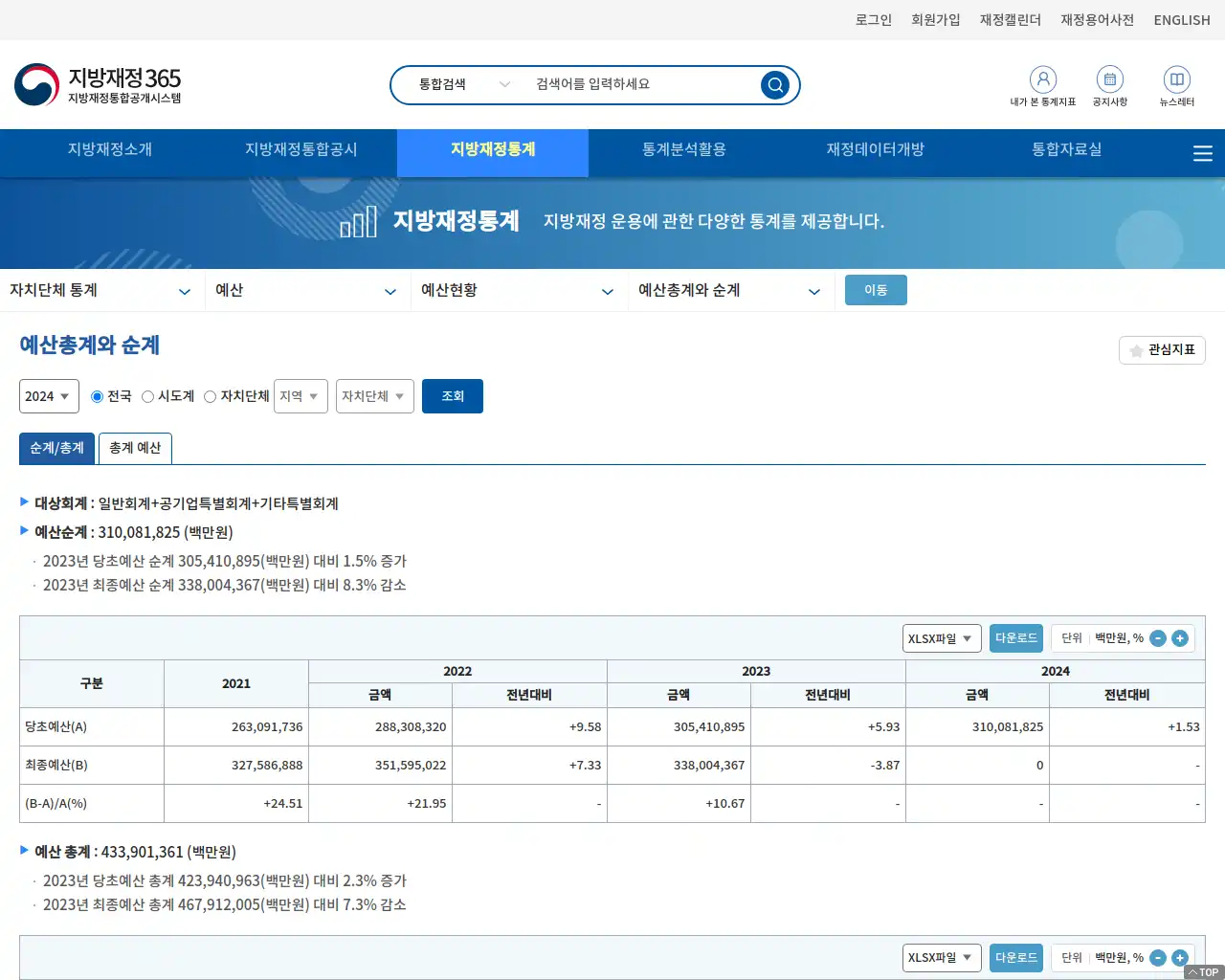The height and width of the screenshot is (980, 1225).
Task: Expand 자치단체 통계 dropdown
Action: tap(100, 290)
